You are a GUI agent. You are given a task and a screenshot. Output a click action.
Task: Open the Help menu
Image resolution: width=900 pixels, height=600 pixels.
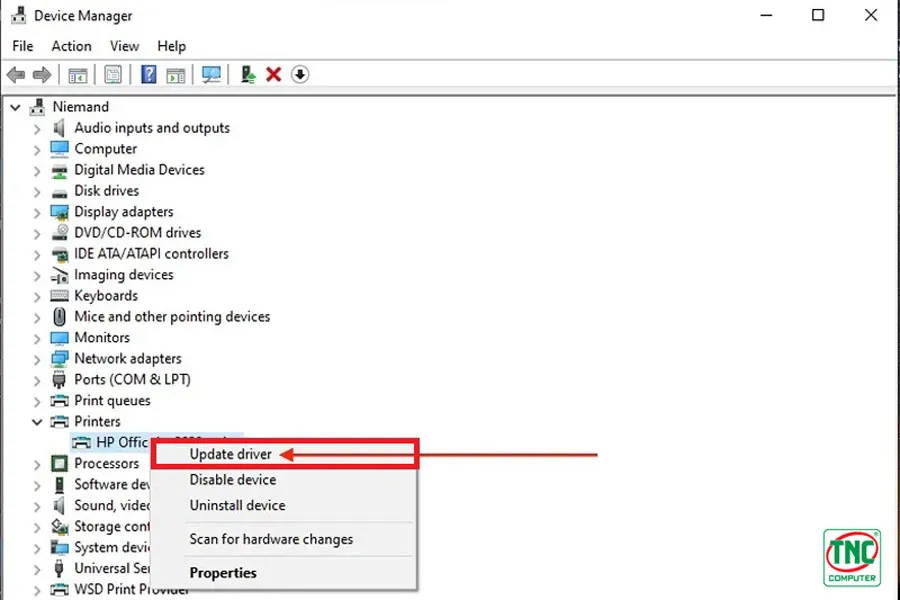(172, 46)
